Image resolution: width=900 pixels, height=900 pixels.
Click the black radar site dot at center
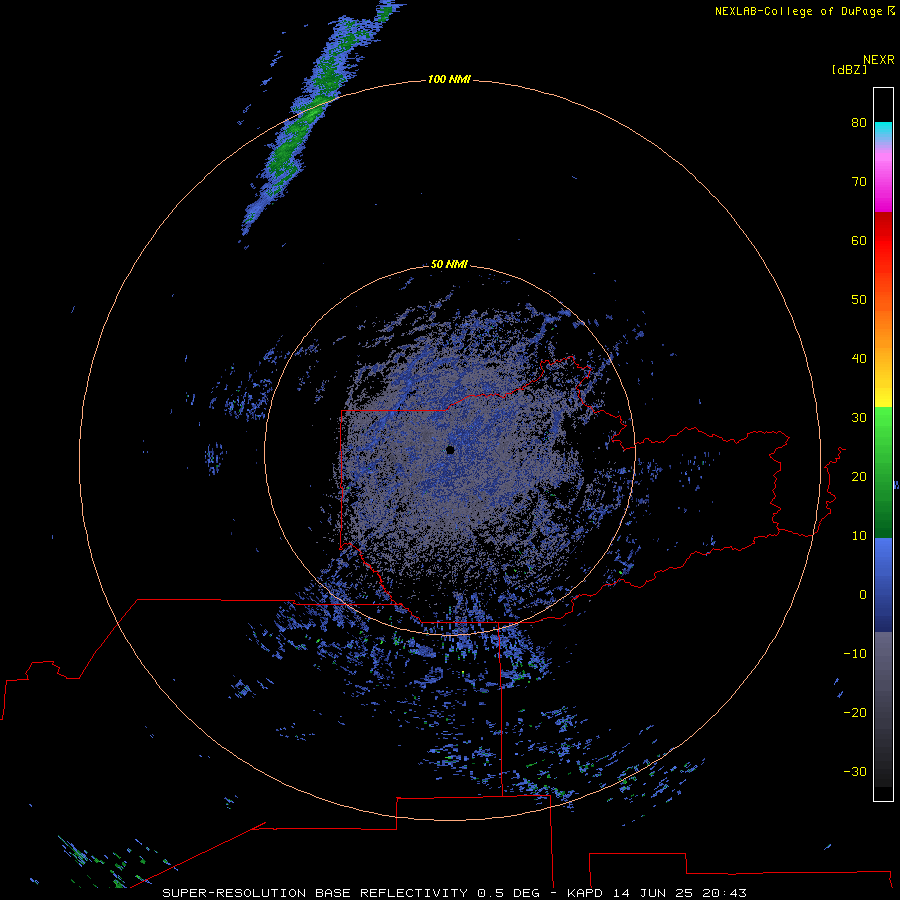(450, 450)
